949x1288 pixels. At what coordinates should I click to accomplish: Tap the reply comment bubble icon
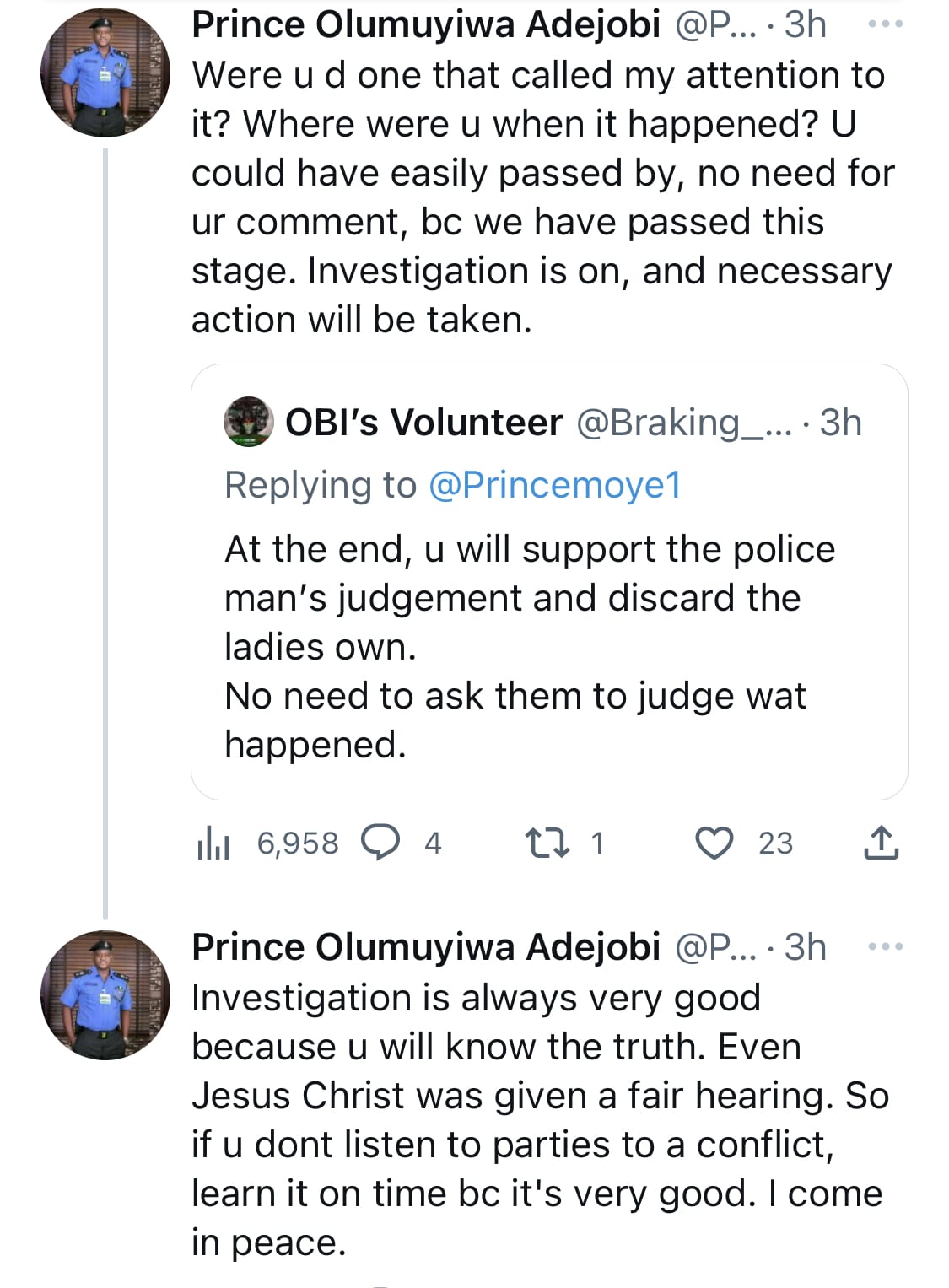[380, 842]
